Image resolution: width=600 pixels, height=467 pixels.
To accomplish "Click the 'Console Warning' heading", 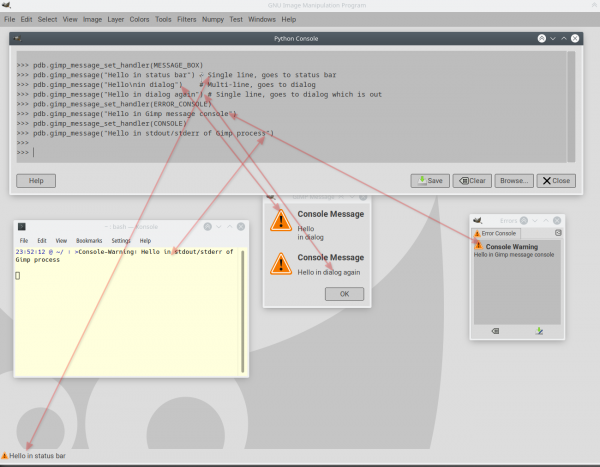I will 512,247.
